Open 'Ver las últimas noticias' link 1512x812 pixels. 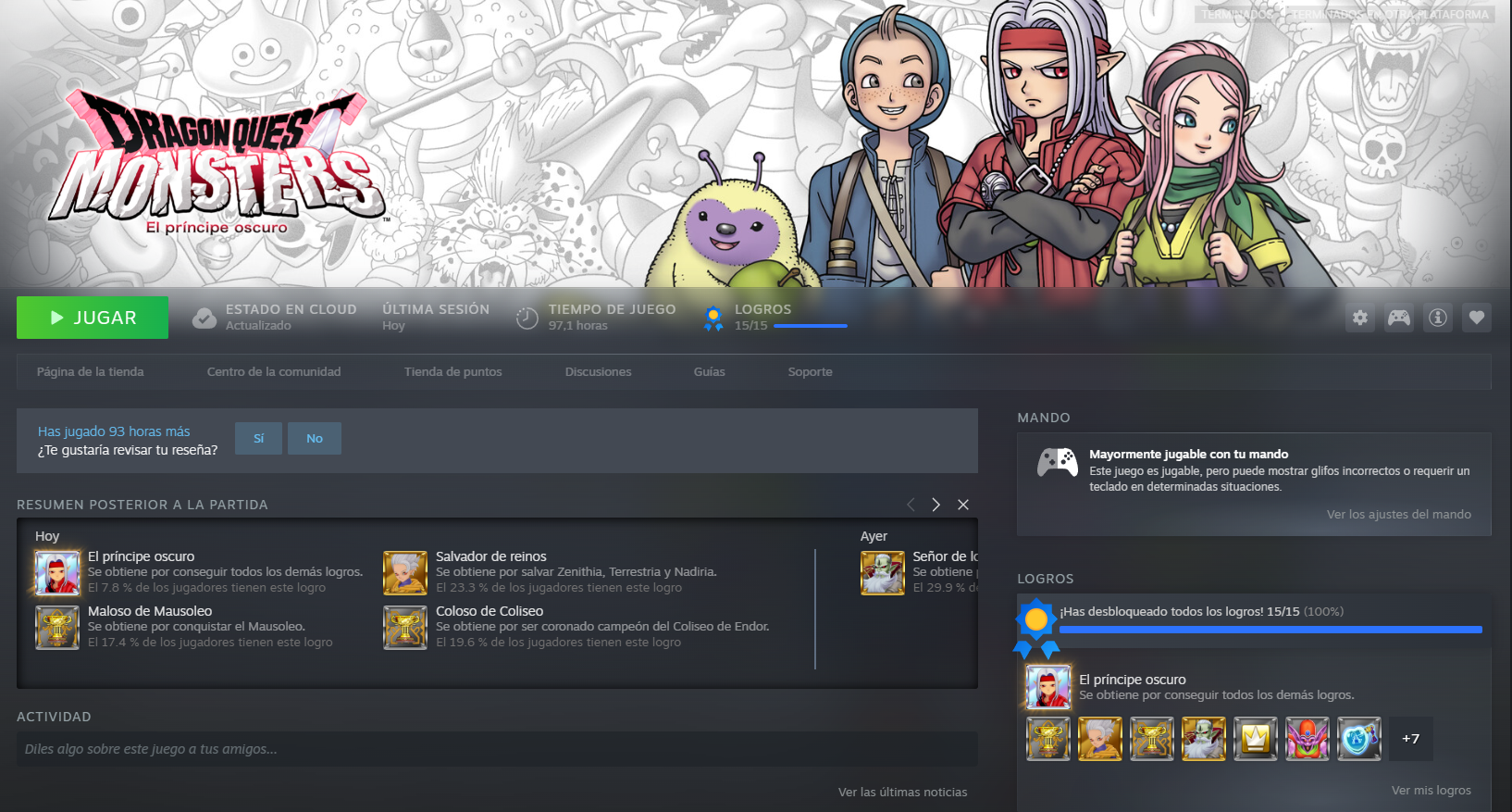pos(903,793)
